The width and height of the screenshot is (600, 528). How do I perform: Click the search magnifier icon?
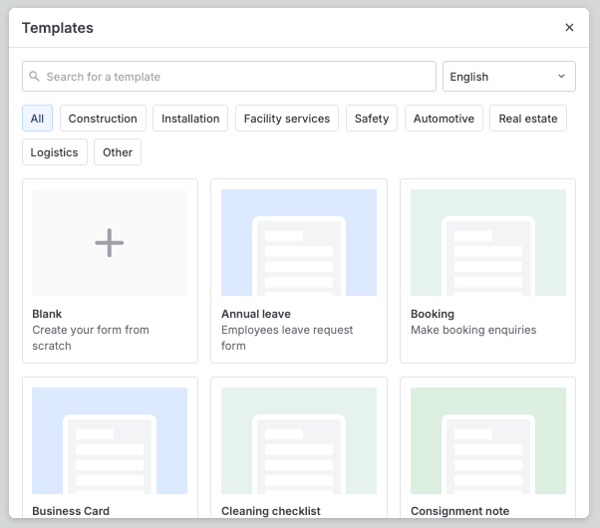pos(34,76)
